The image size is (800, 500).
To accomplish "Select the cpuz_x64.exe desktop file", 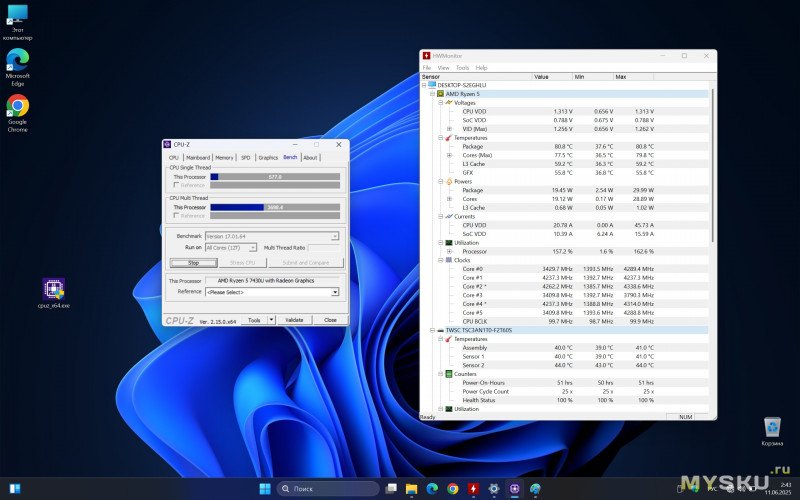I will [54, 293].
